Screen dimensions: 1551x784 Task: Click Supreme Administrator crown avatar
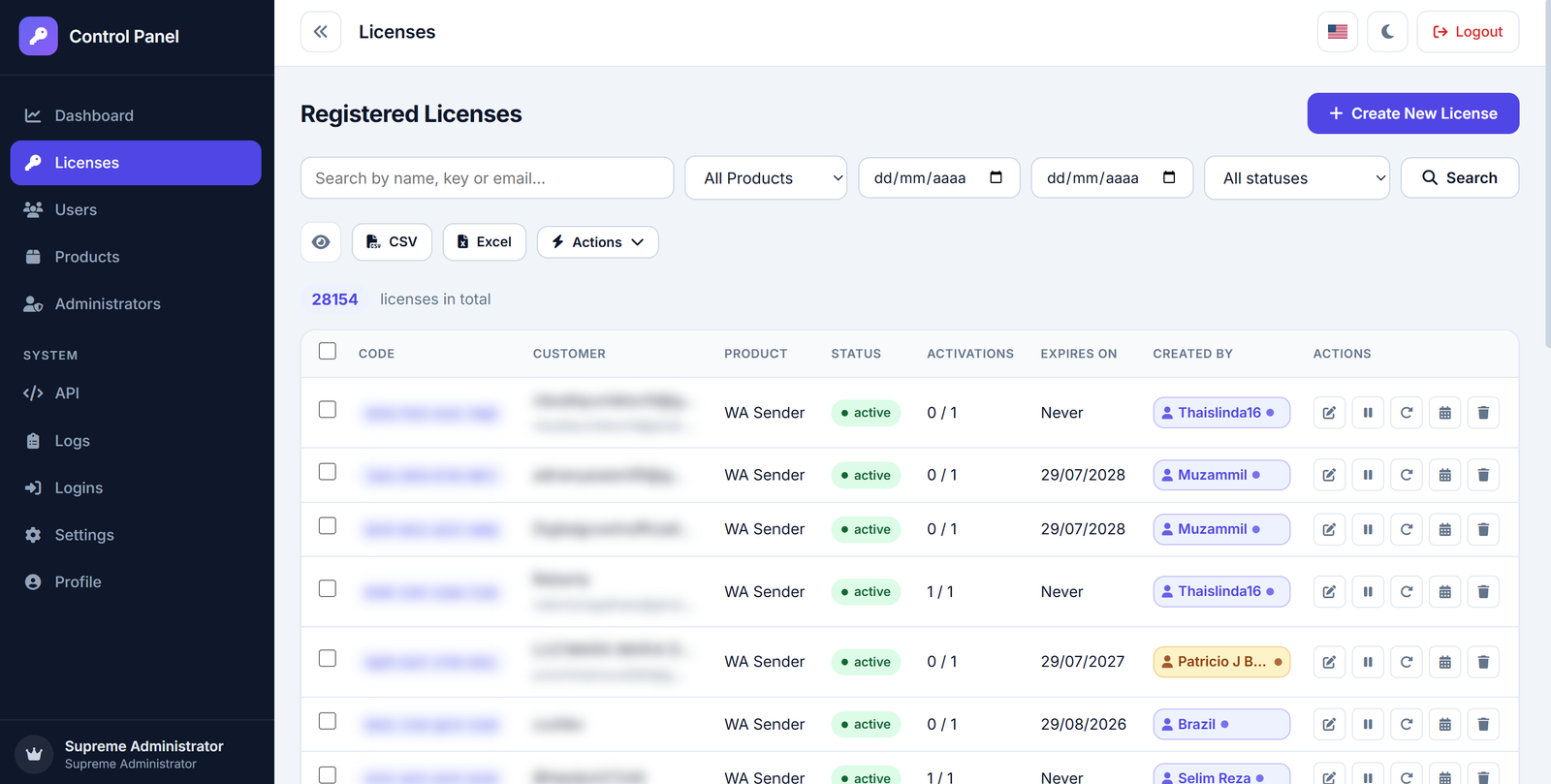(x=34, y=754)
